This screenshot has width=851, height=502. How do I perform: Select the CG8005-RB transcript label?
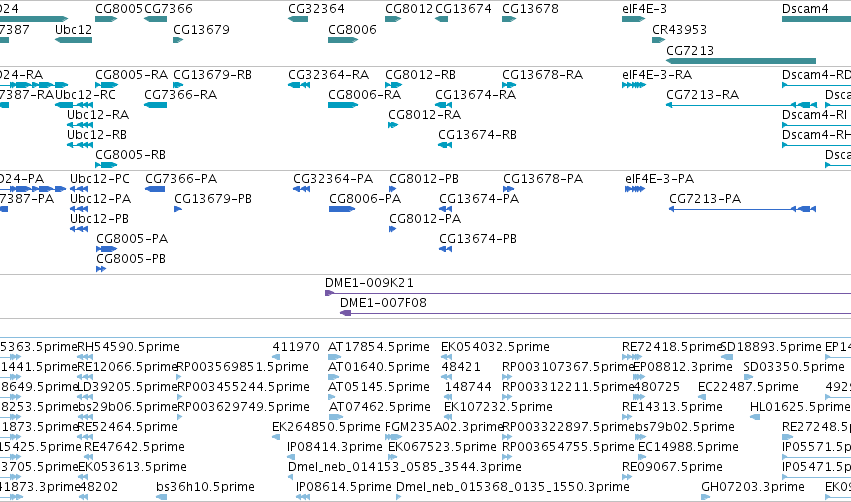[130, 155]
